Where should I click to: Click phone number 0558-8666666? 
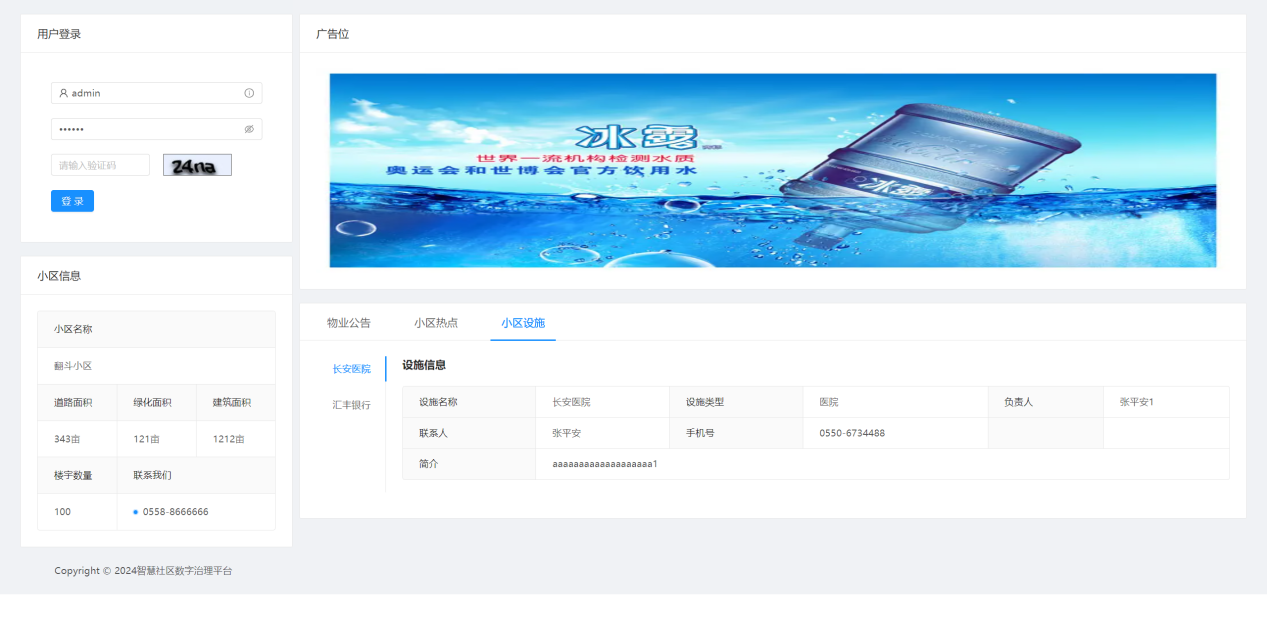pyautogui.click(x=176, y=512)
